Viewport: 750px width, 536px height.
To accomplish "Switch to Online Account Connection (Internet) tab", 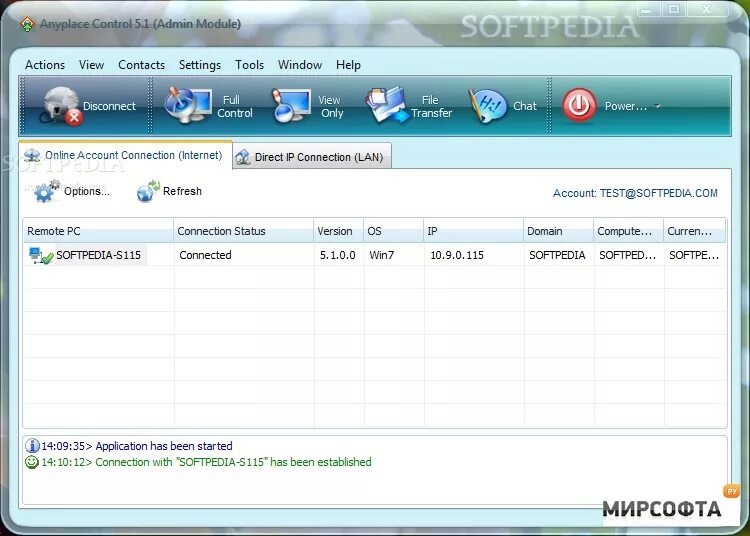I will point(125,155).
